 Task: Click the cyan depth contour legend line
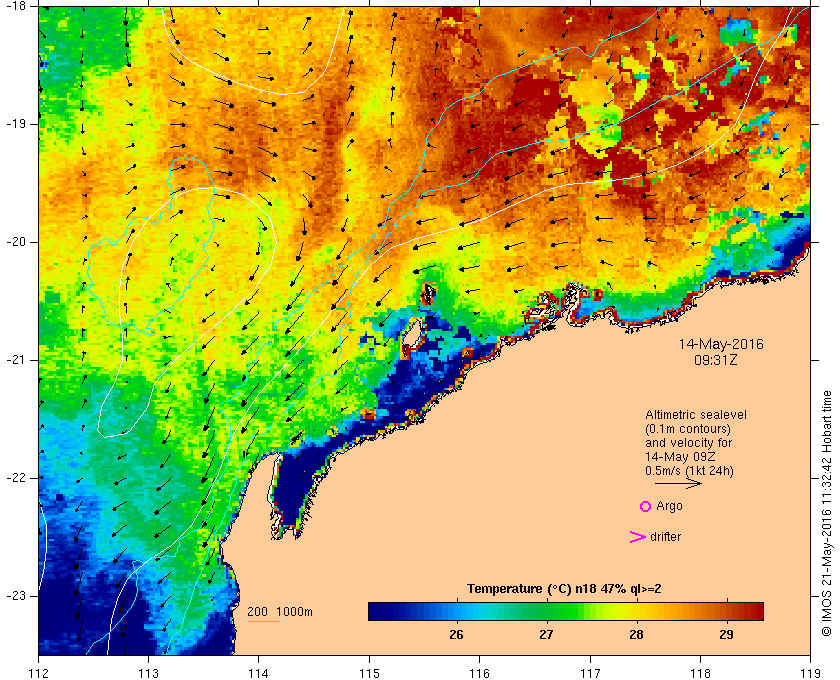coord(264,622)
